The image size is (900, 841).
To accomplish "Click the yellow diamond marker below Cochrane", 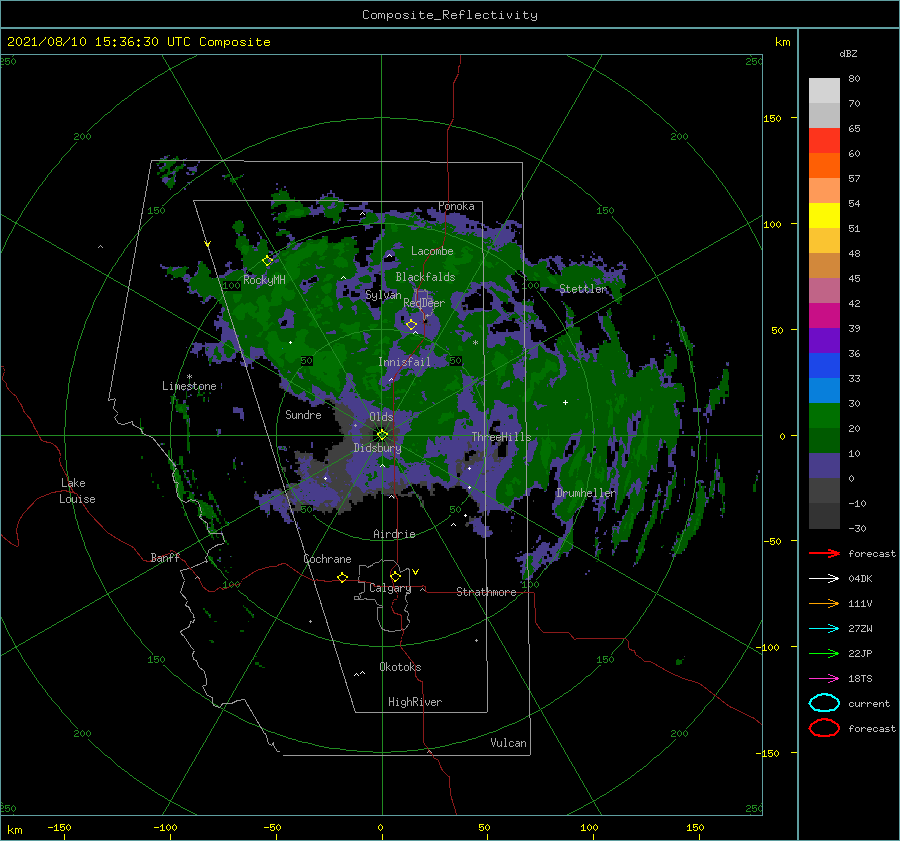I will coord(342,578).
